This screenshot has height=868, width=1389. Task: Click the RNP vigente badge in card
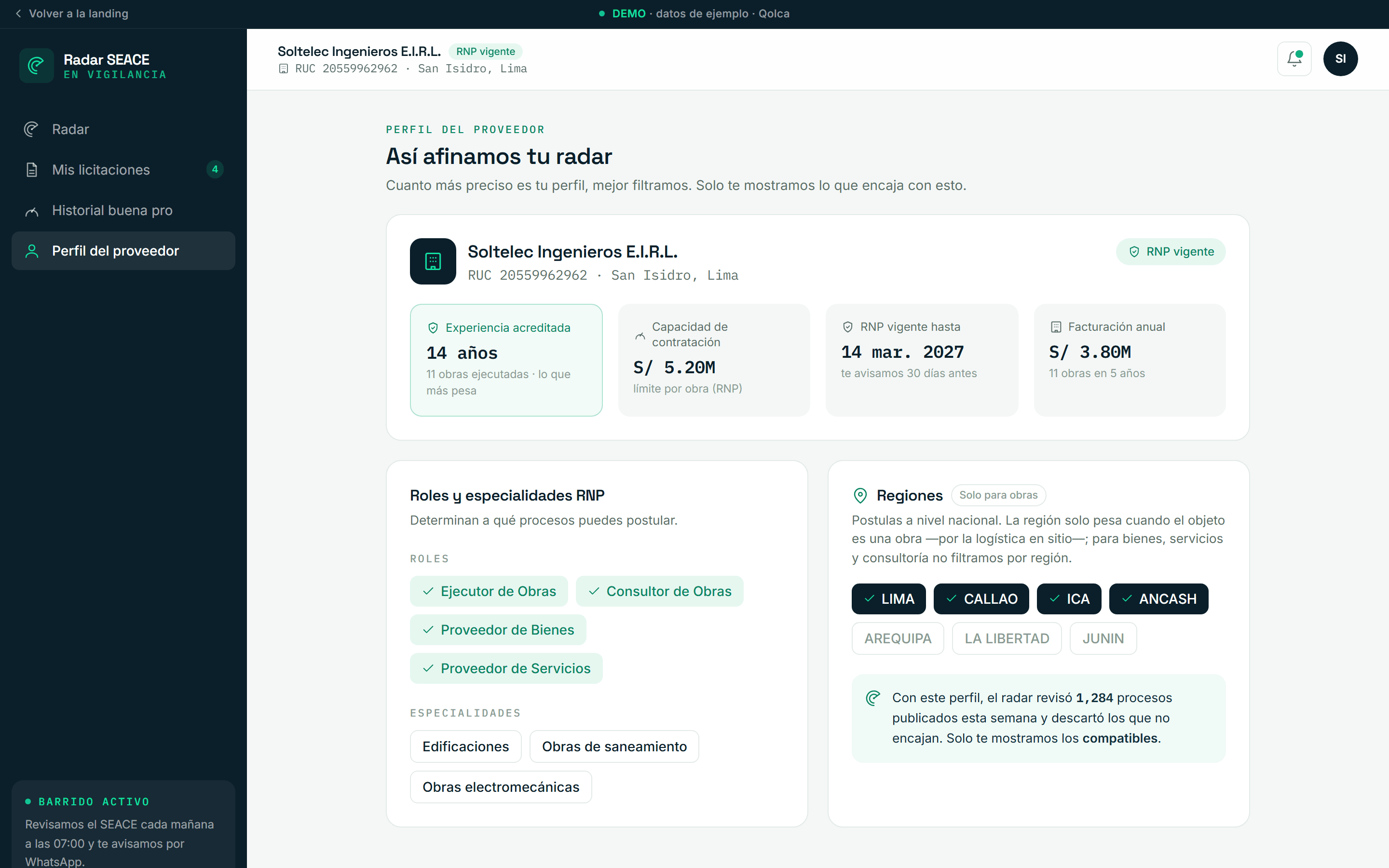tap(1171, 251)
